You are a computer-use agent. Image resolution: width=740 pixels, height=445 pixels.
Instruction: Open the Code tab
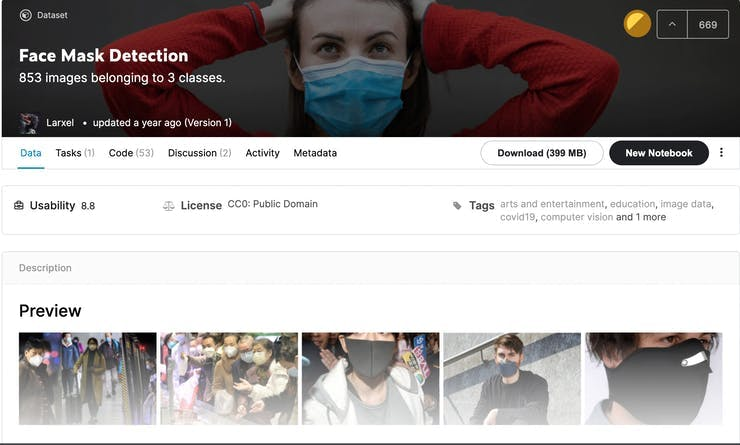pos(131,153)
